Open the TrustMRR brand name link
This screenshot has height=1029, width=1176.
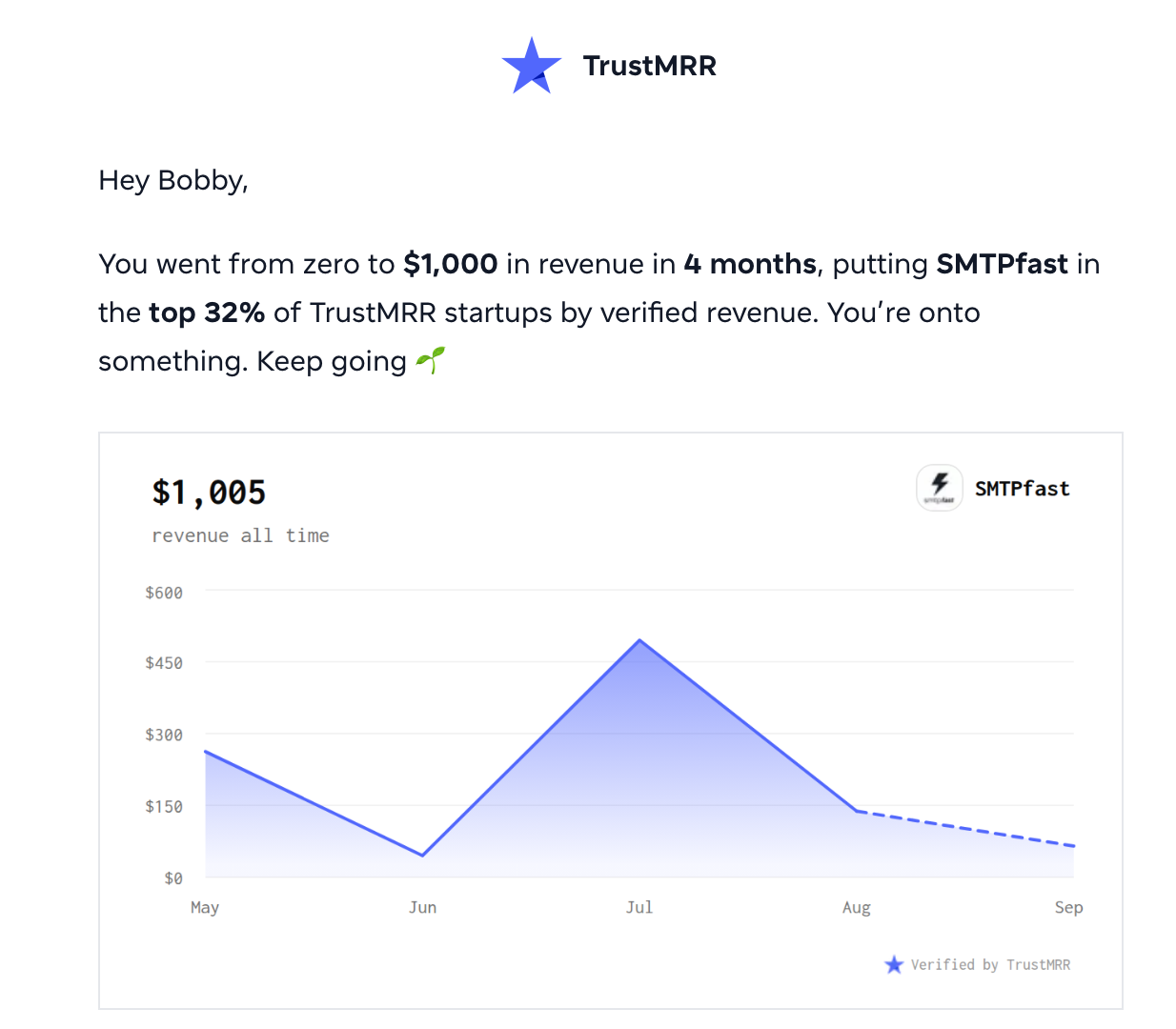point(650,66)
